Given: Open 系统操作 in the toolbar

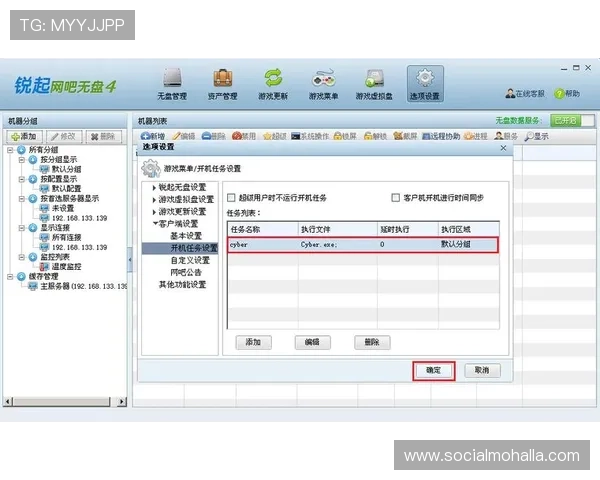Looking at the screenshot, I should tap(310, 136).
